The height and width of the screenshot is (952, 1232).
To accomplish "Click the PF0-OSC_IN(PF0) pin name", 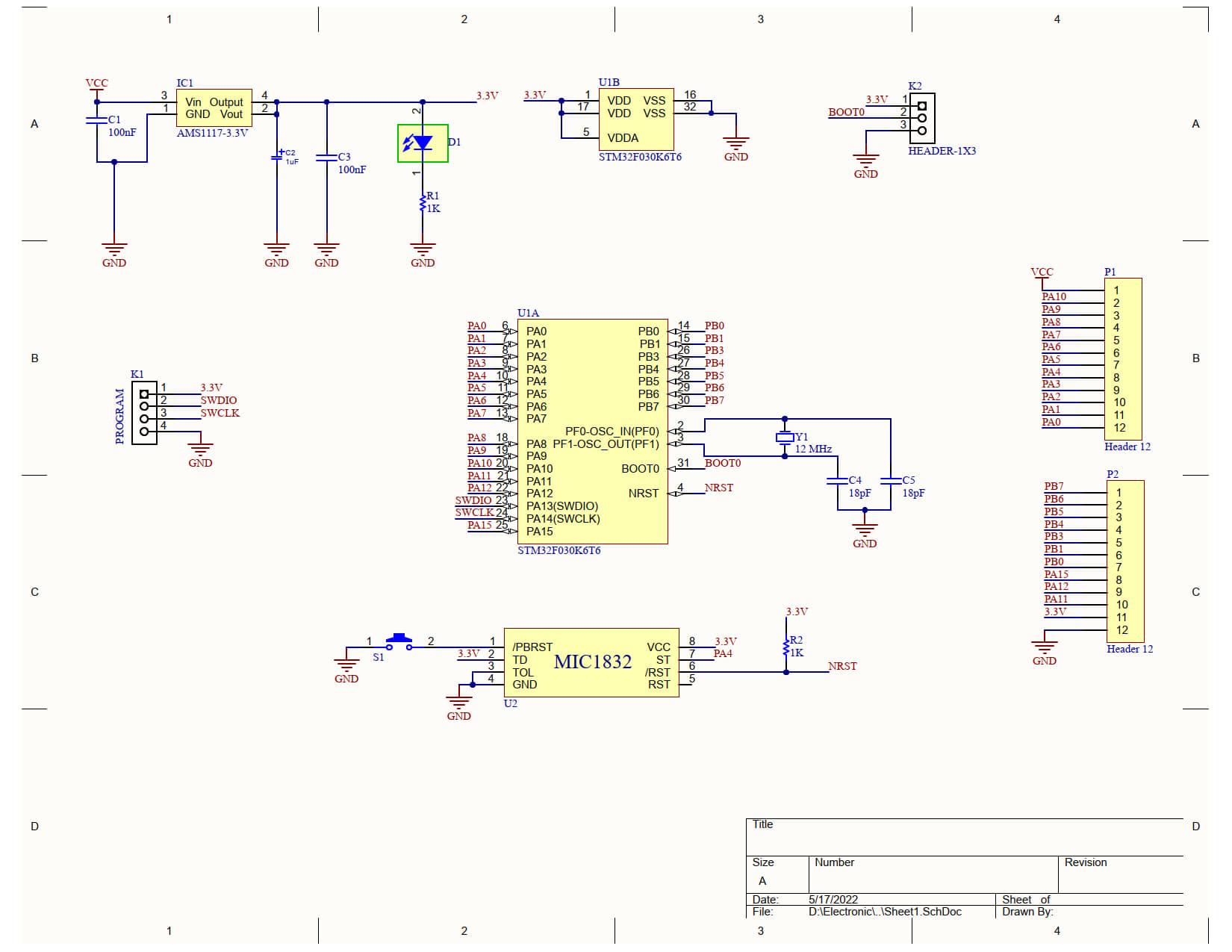I will 612,432.
